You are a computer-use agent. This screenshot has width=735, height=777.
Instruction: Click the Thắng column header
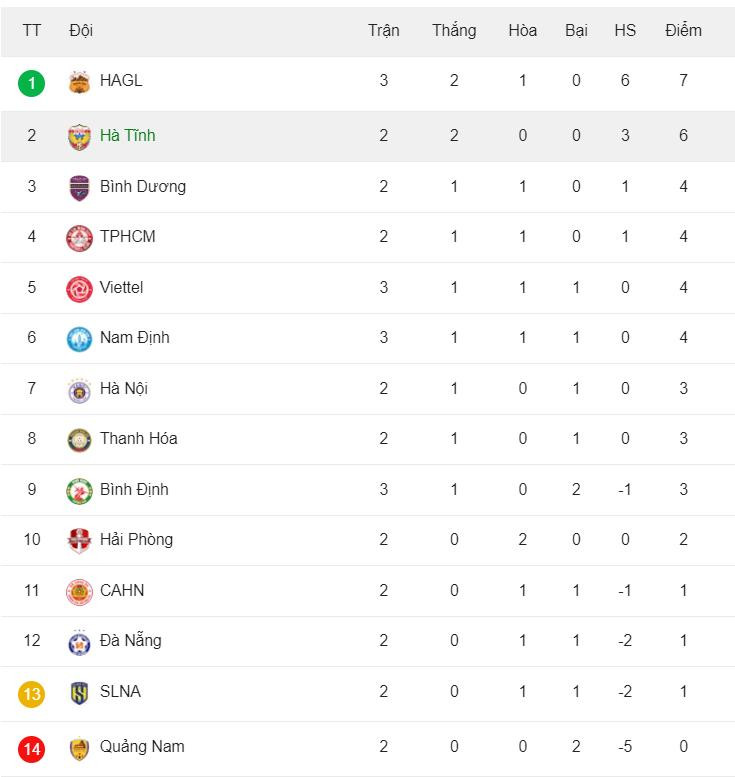tap(454, 30)
